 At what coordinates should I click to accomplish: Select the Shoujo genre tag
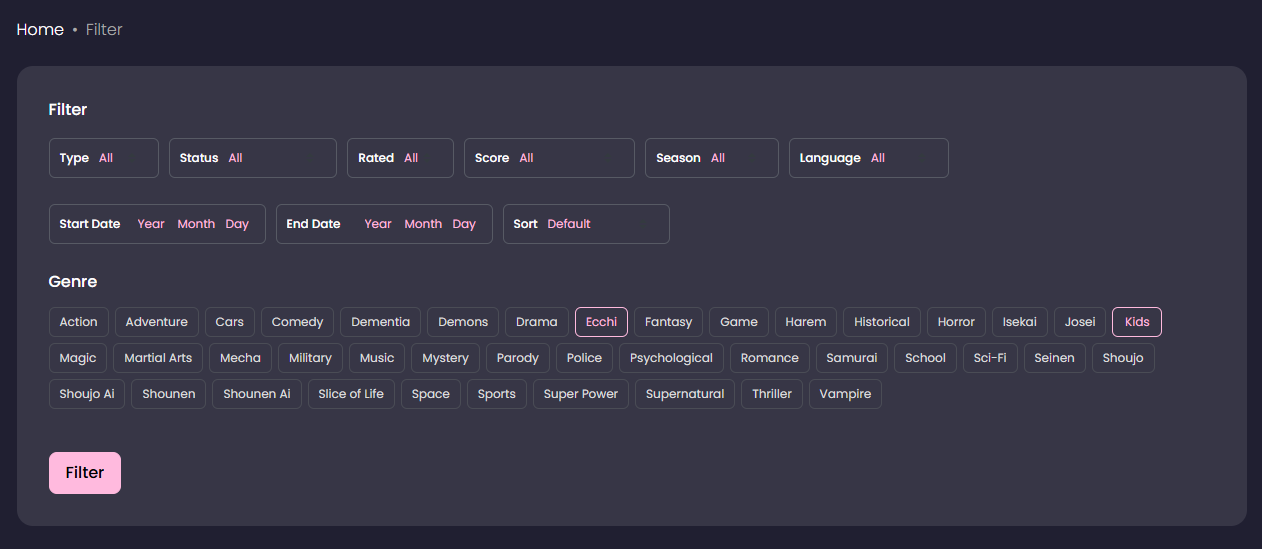point(1123,358)
